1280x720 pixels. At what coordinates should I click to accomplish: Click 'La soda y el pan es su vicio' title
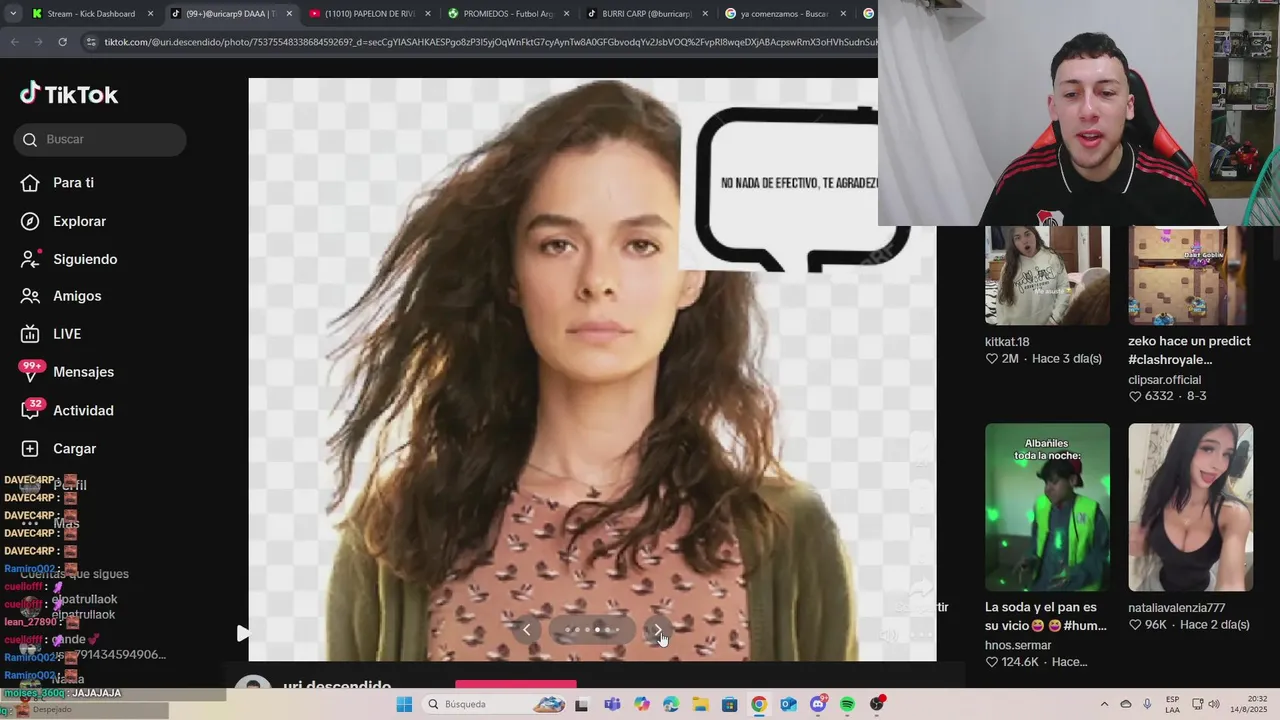point(1046,616)
